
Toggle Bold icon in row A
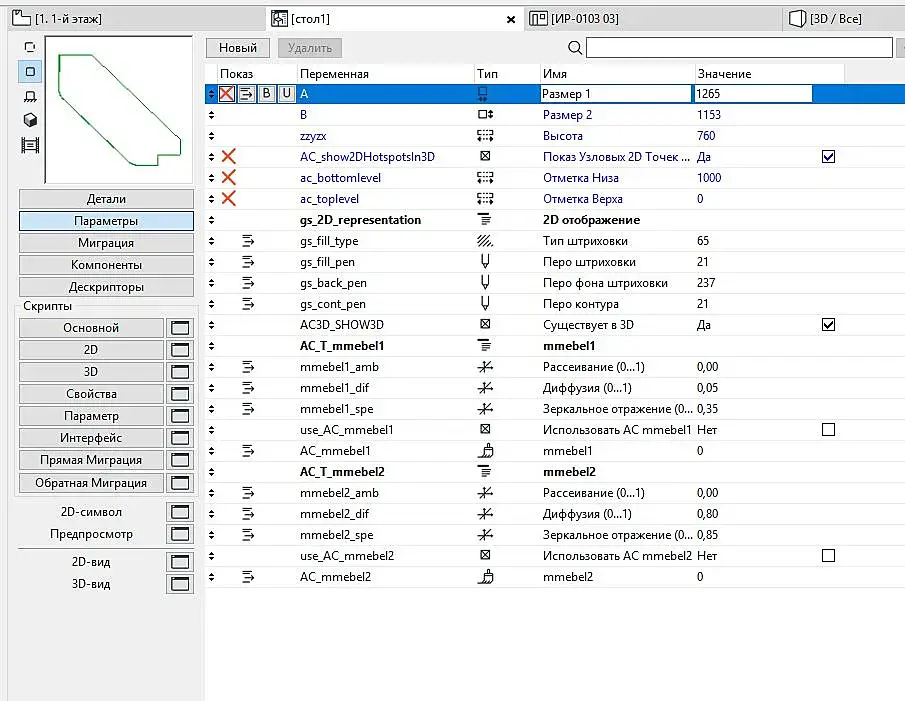[x=266, y=93]
